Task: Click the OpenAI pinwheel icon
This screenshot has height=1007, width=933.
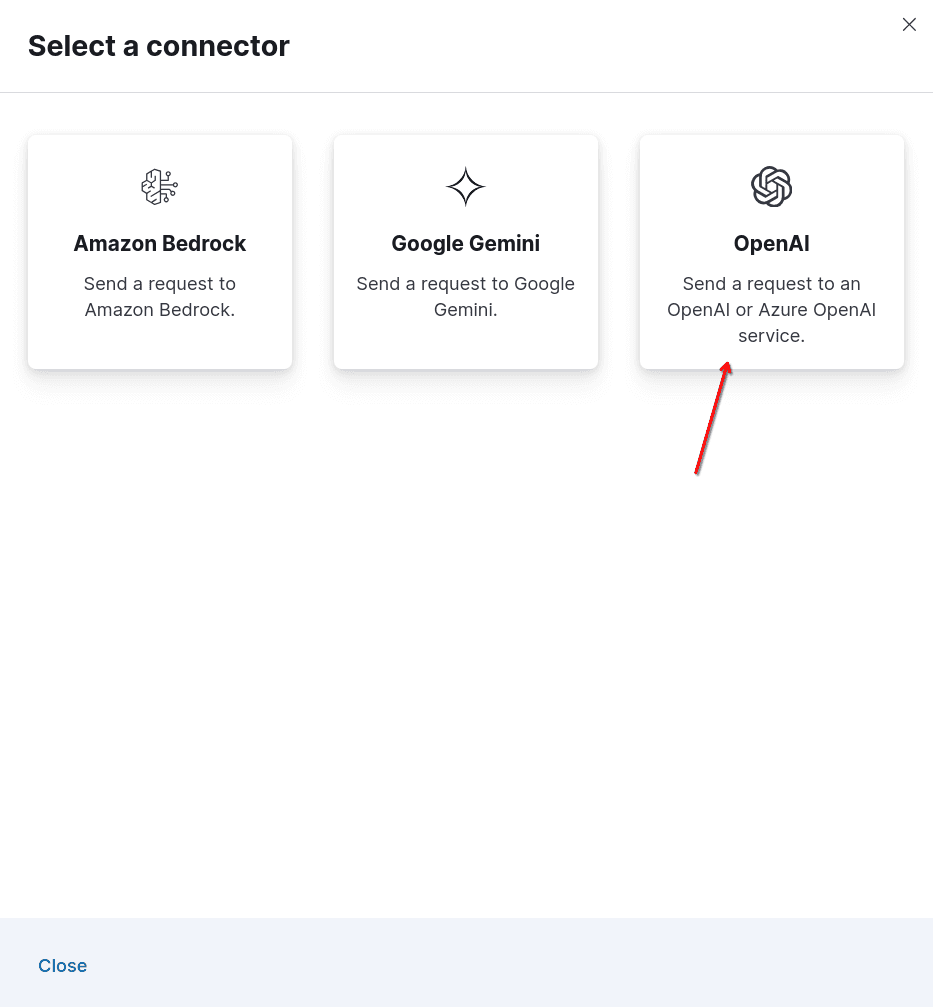Action: [771, 186]
